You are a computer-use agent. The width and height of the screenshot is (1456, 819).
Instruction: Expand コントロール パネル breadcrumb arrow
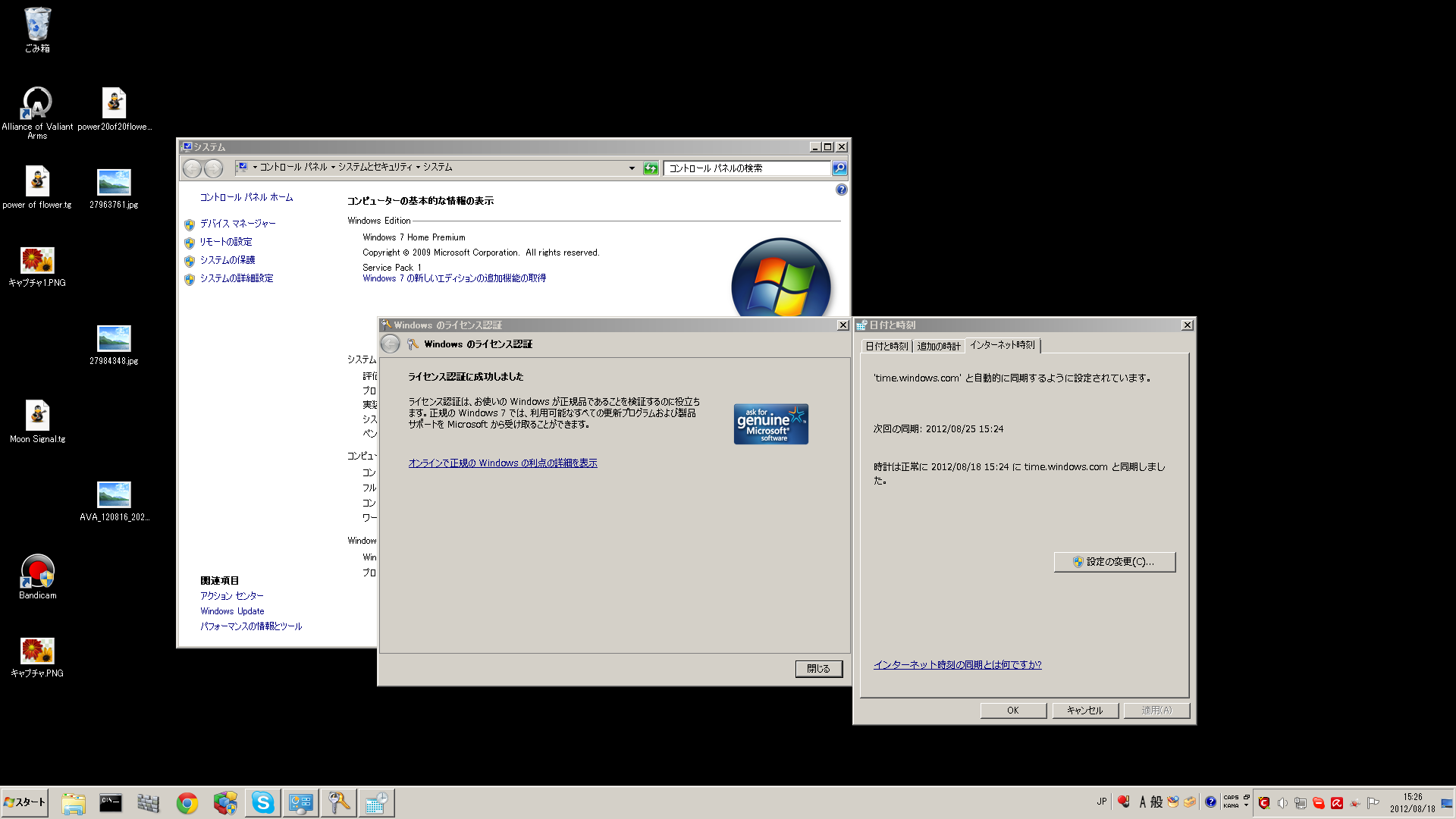point(333,168)
